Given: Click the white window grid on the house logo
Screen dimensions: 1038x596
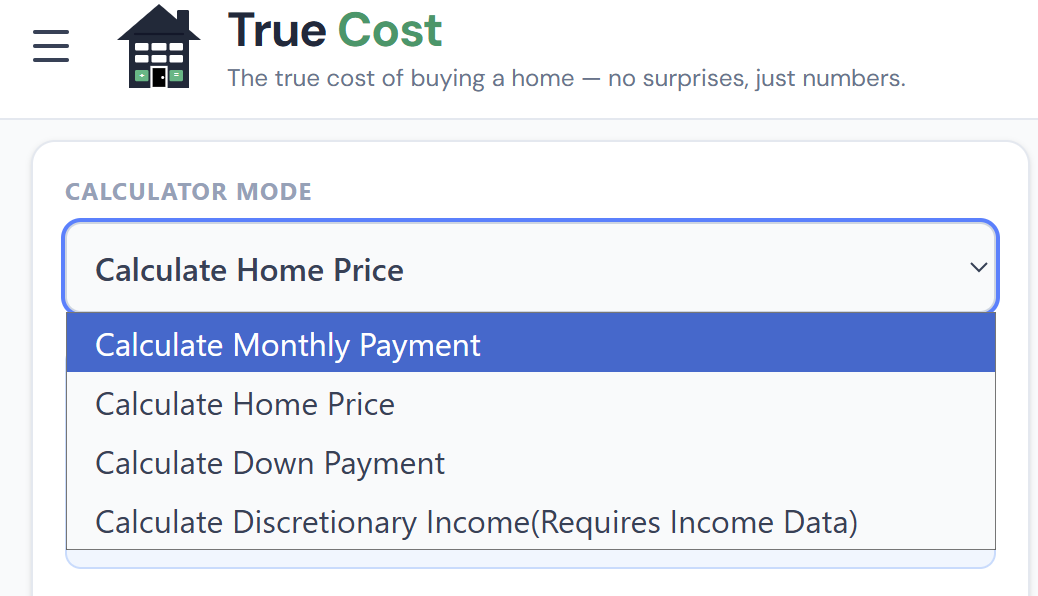Looking at the screenshot, I should (x=159, y=52).
